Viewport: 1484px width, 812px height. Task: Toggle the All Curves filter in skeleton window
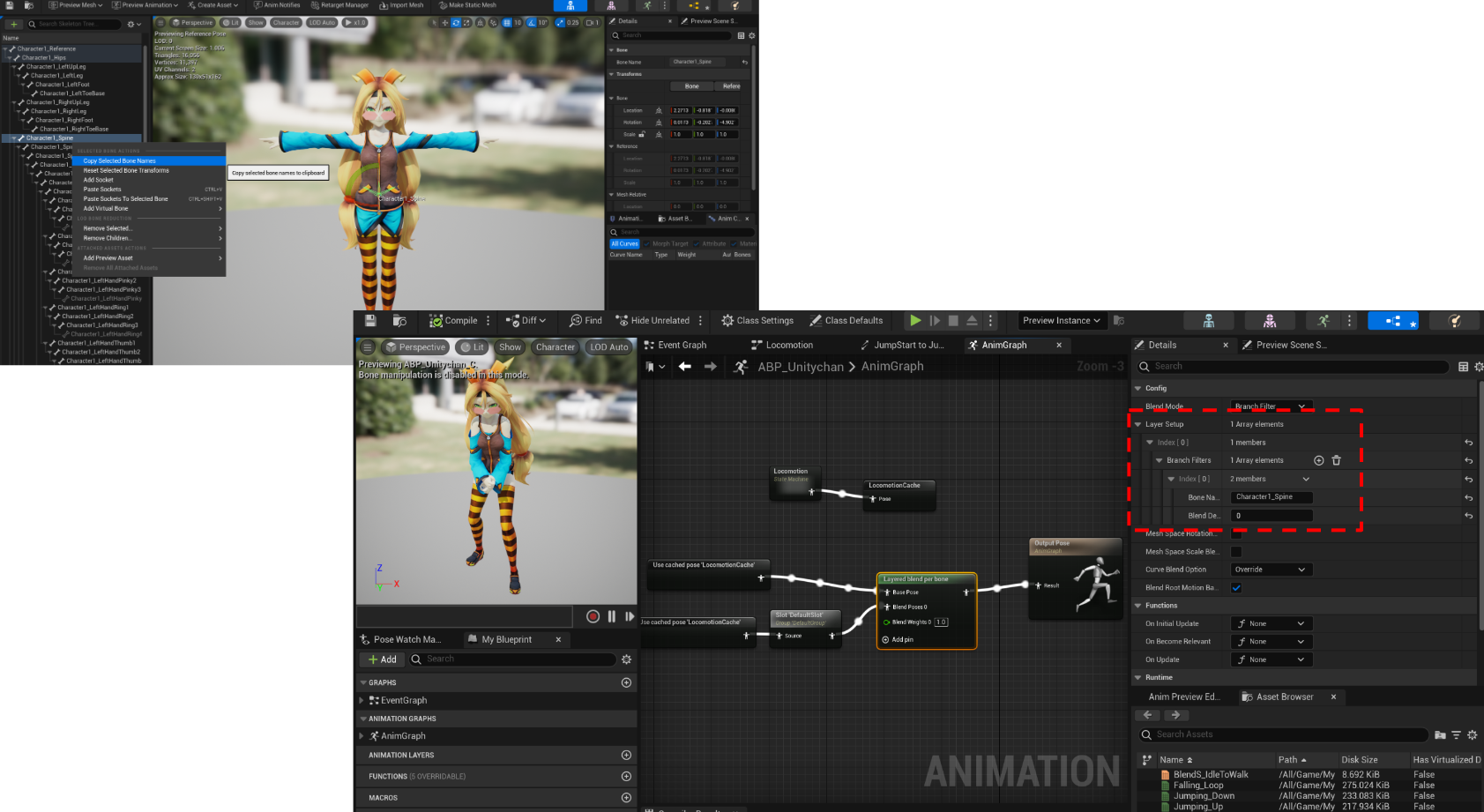tap(624, 244)
